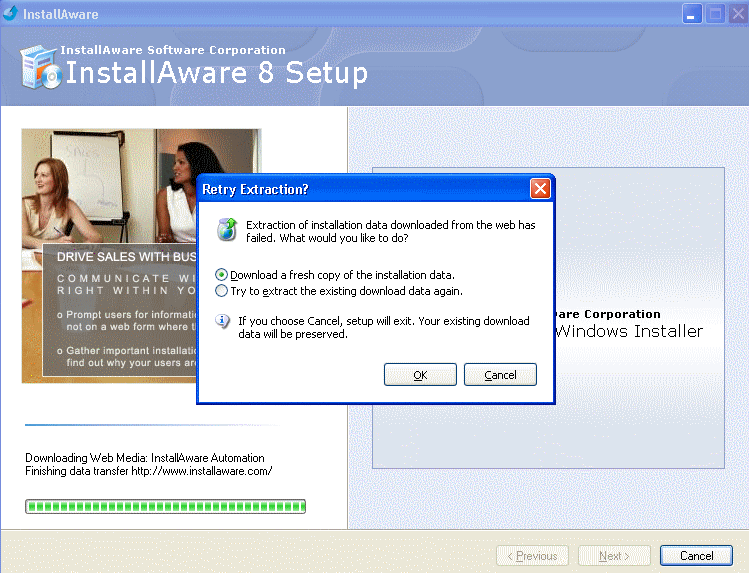Click 'Windows Installer' text in right panel
This screenshot has height=573, width=749.
[629, 331]
